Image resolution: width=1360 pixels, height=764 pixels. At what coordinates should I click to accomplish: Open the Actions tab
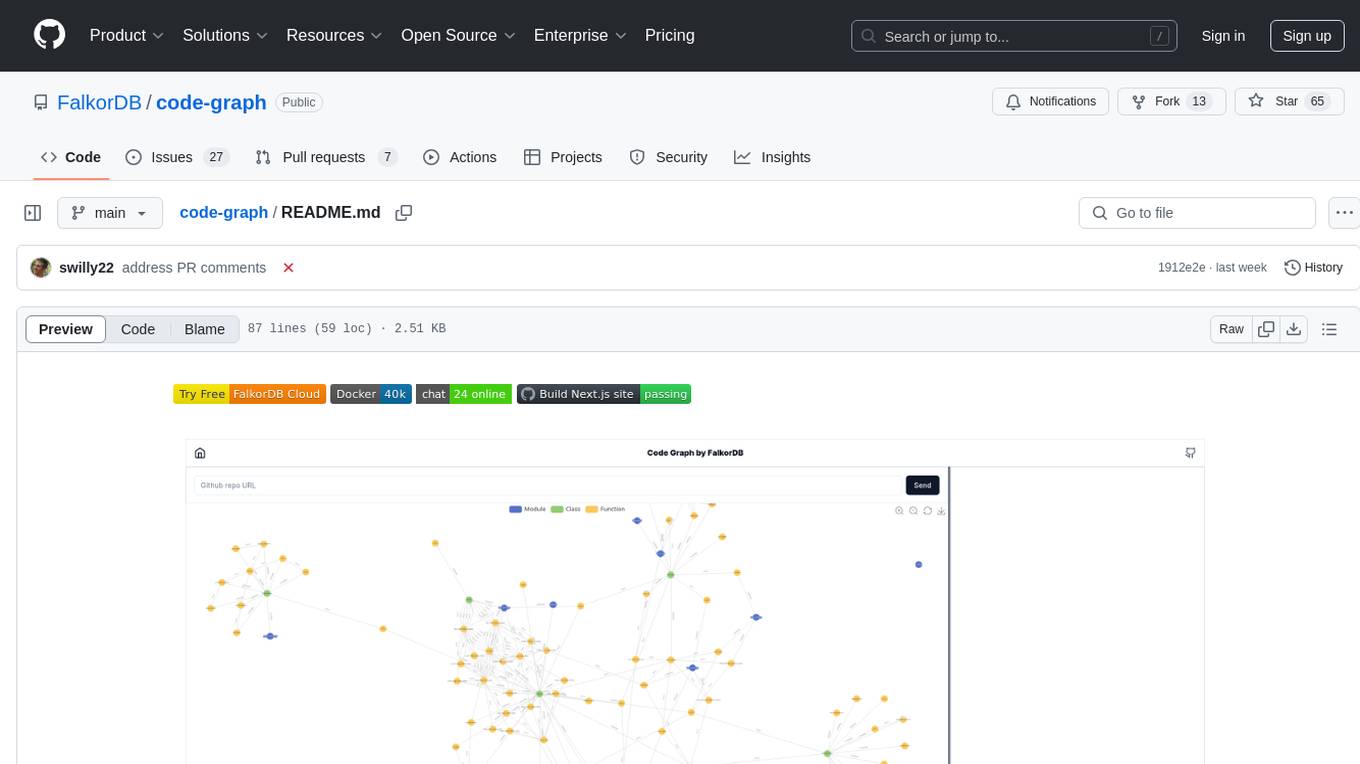pos(460,157)
